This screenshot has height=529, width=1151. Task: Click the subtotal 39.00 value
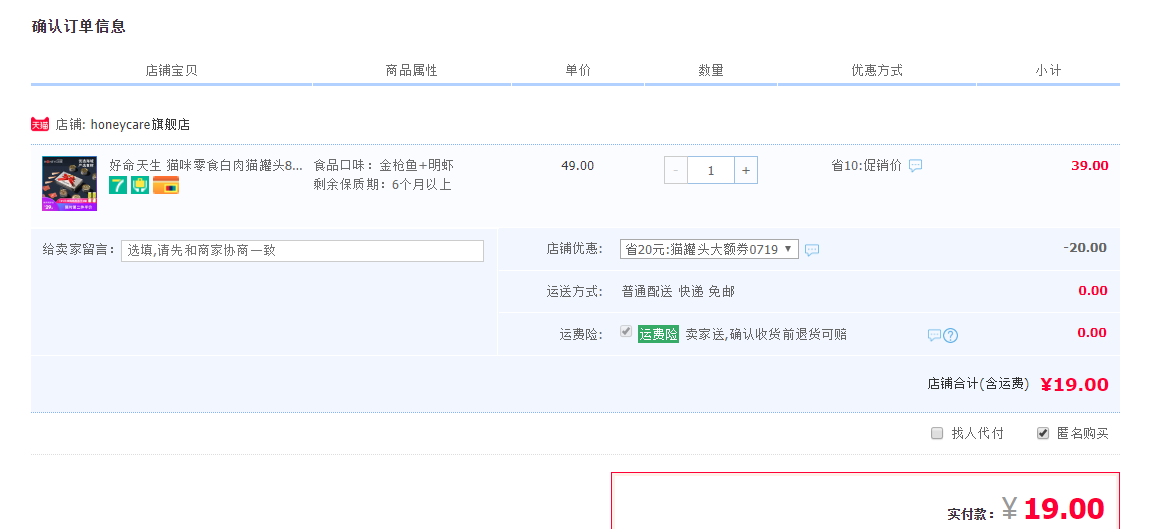point(1089,166)
